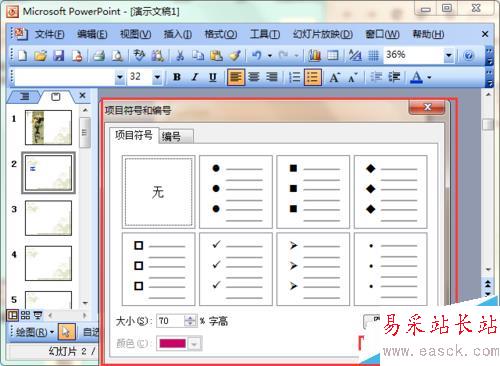Open the 工具 menu
This screenshot has height=366, width=500.
point(265,34)
